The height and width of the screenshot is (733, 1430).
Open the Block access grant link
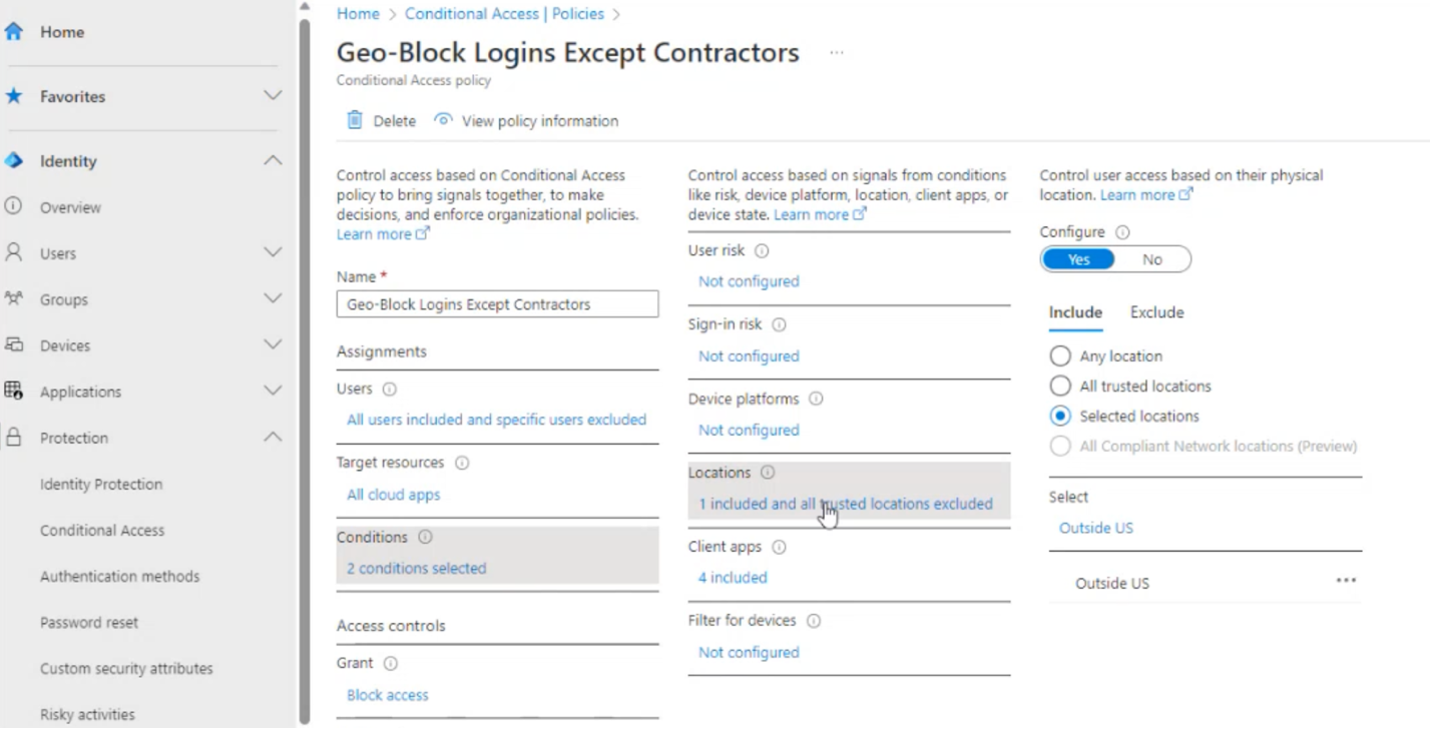[387, 695]
